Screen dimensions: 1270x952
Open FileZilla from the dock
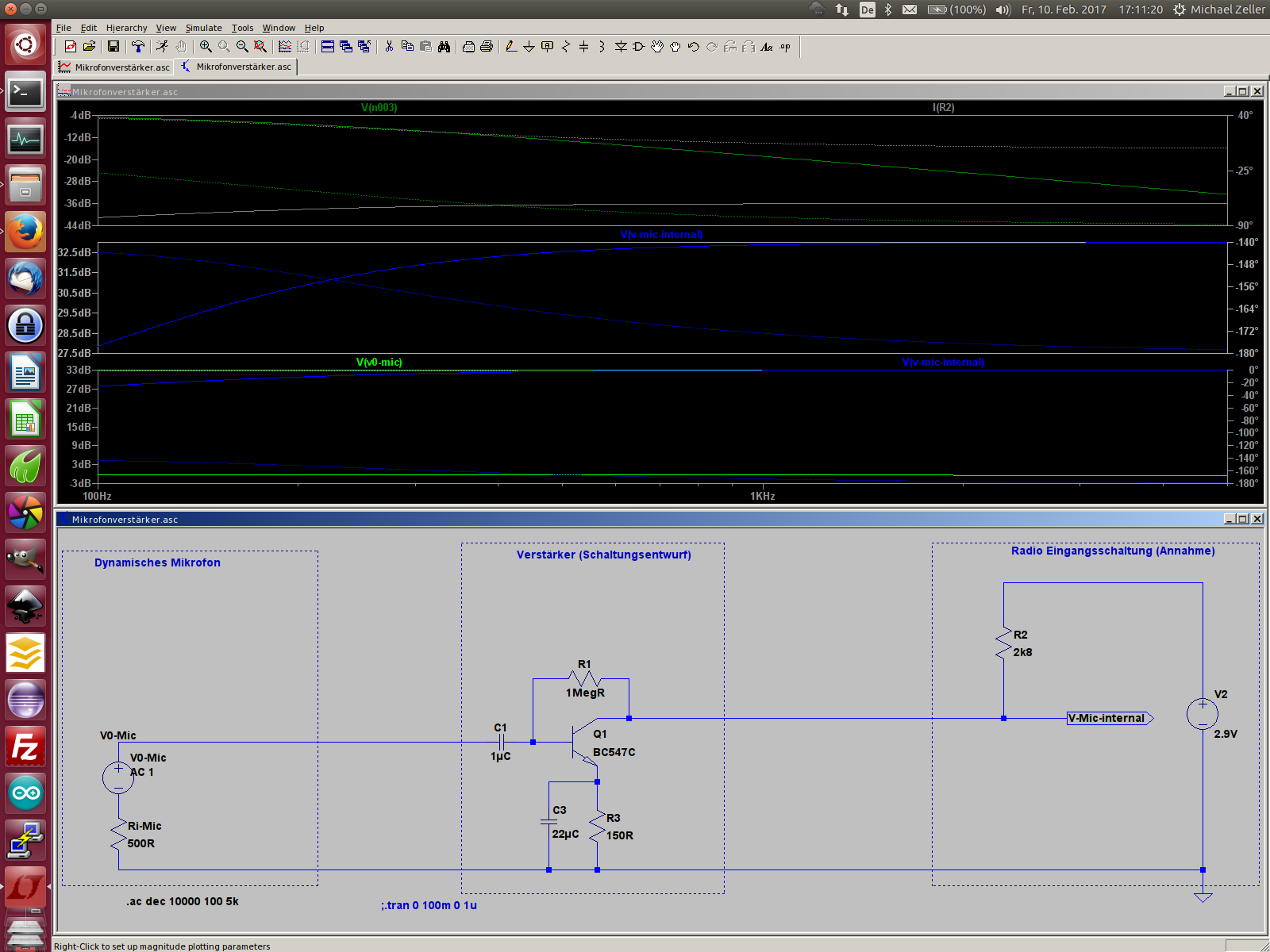point(25,747)
